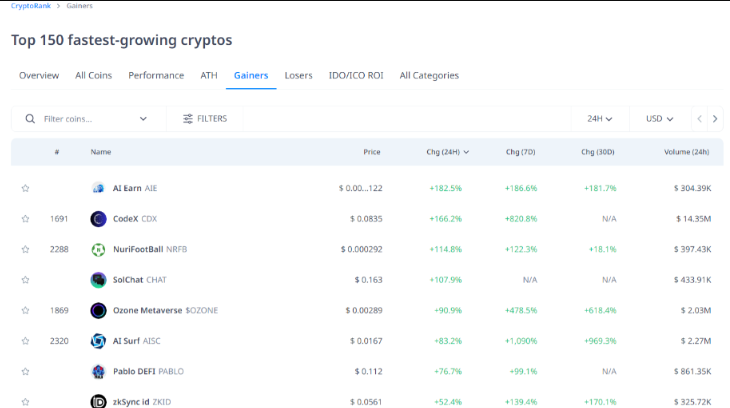Go to CryptoRank breadcrumb link
The width and height of the screenshot is (730, 408).
(31, 6)
